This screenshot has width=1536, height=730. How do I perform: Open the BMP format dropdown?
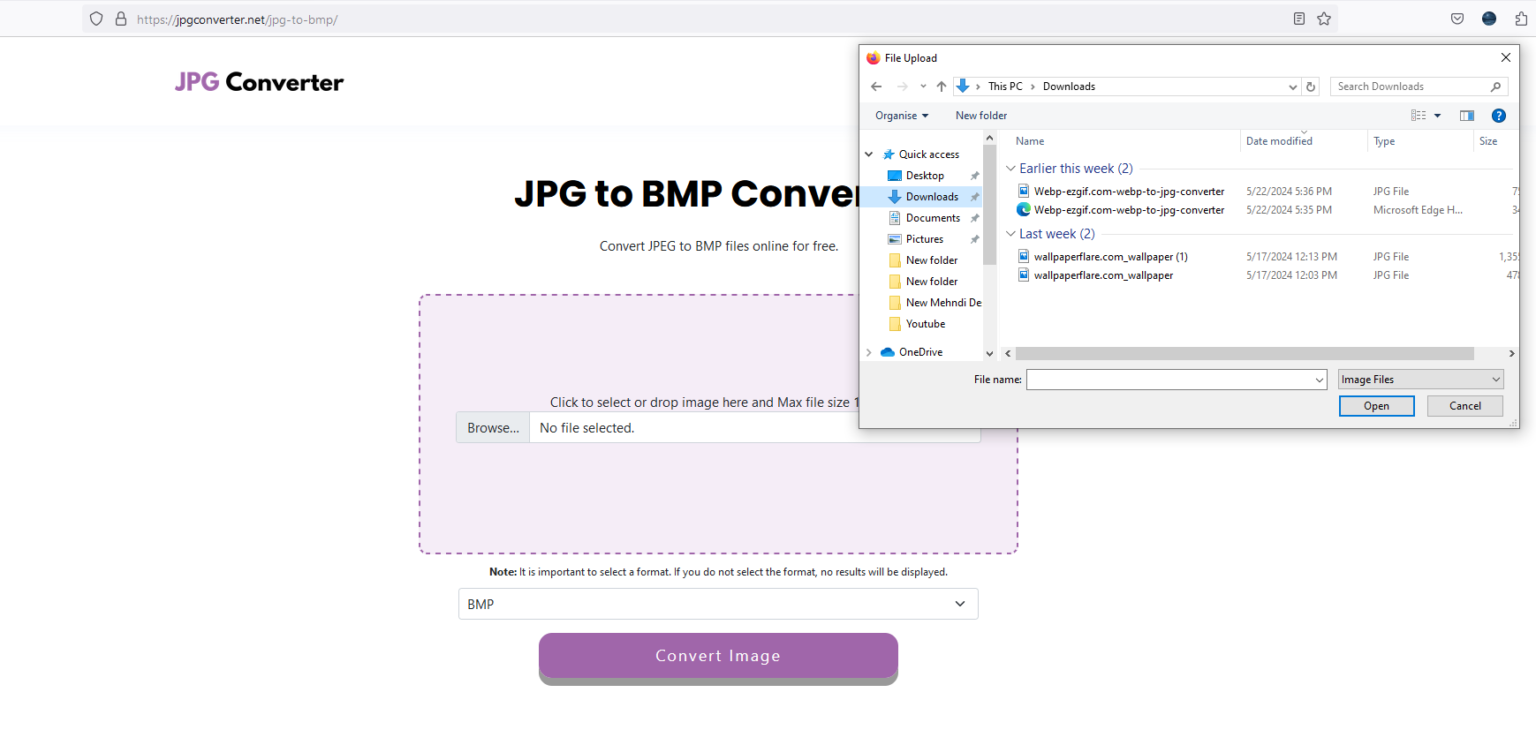click(718, 604)
